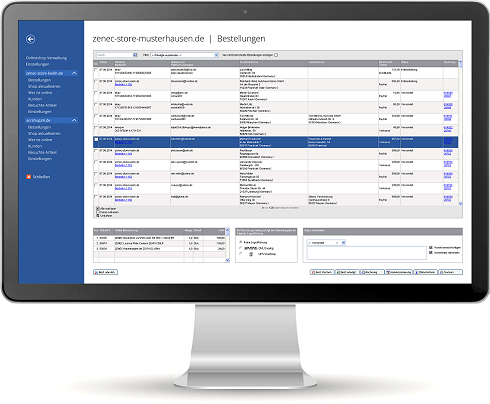Click the red Schließen icon in sidebar
490x404 pixels.
click(29, 177)
